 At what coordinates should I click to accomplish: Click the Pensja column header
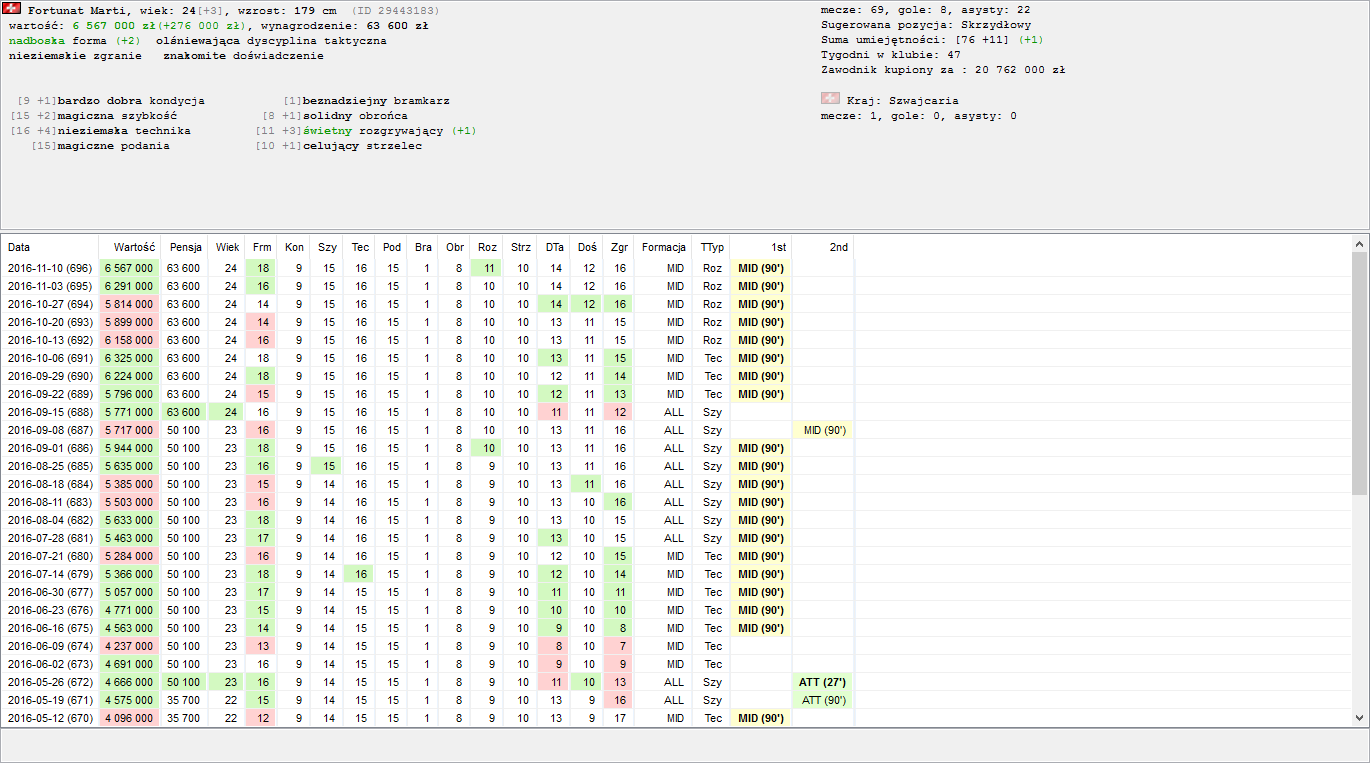point(185,247)
